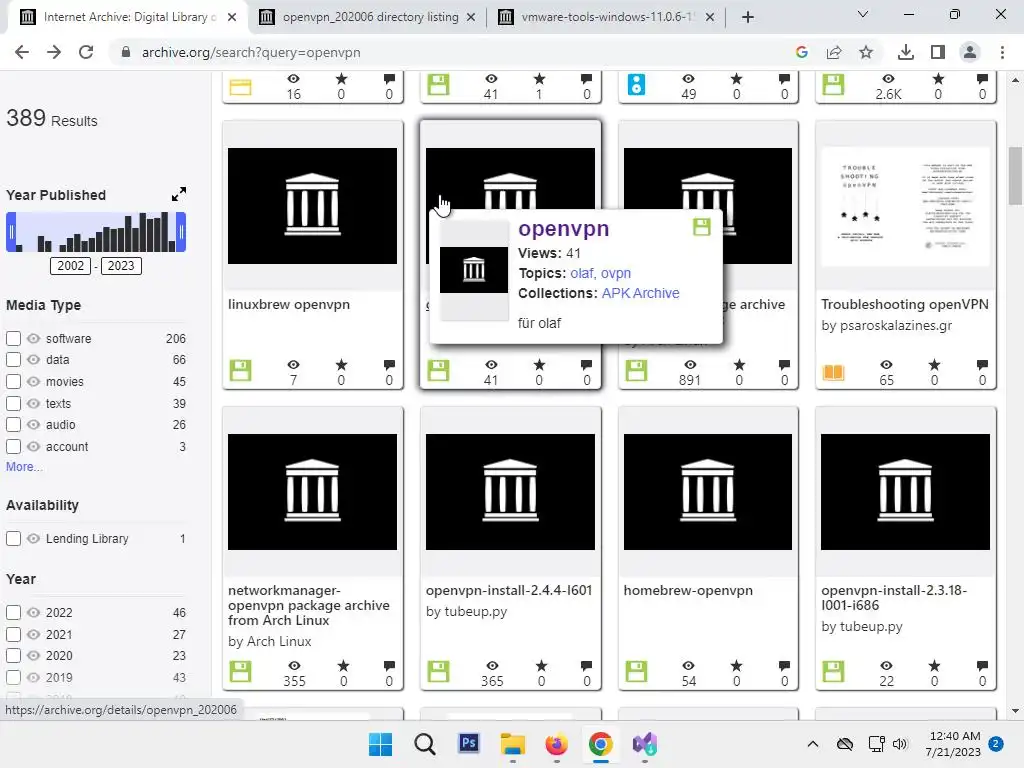Click the olaf topic link
The width and height of the screenshot is (1024, 768).
coord(582,273)
